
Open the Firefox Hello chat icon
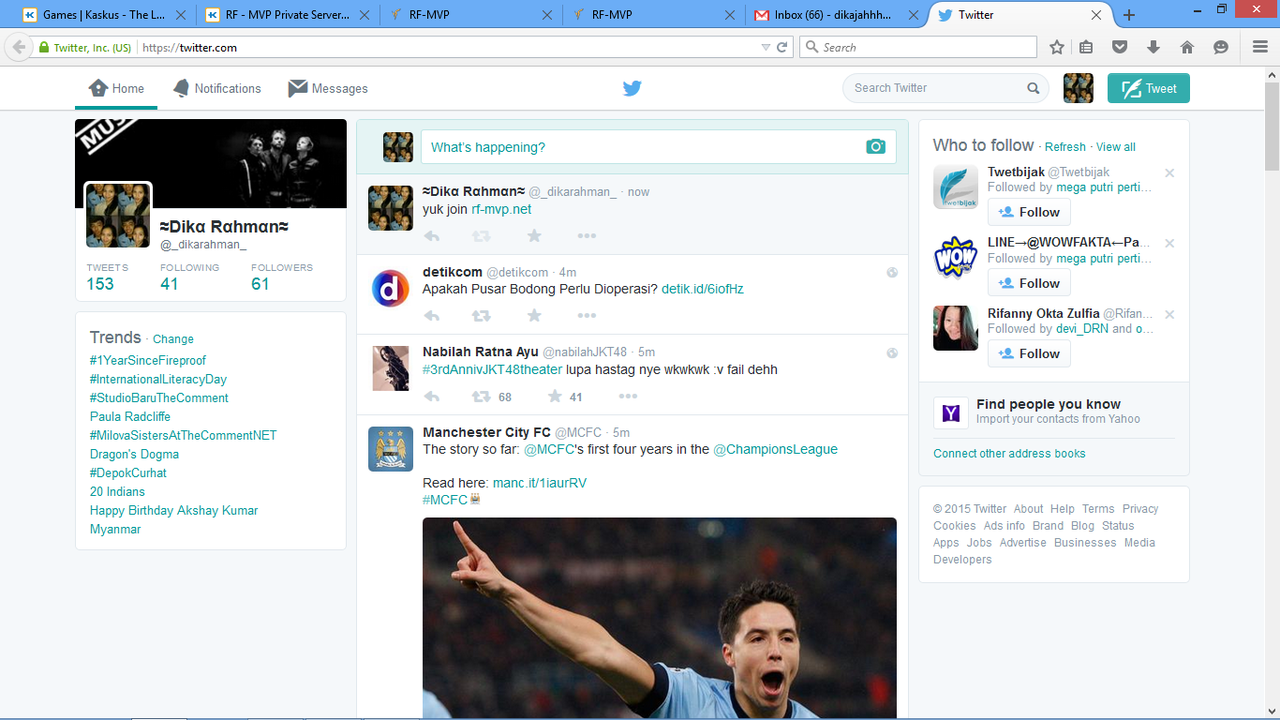pos(1221,47)
